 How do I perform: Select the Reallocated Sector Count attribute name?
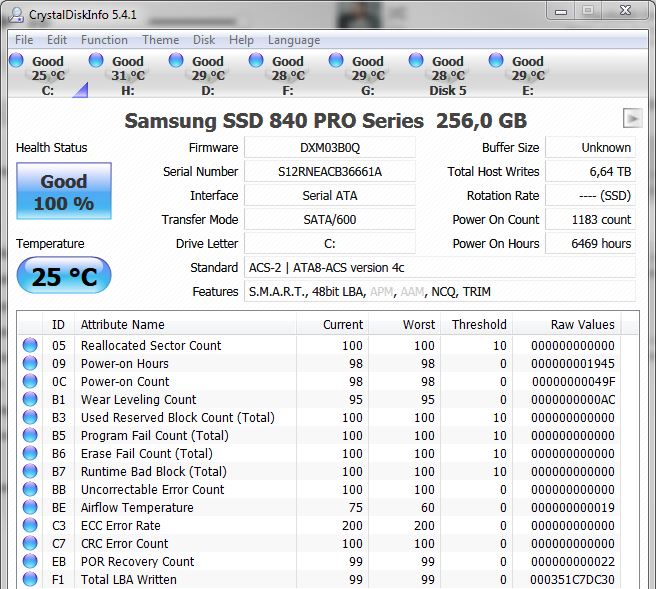[151, 346]
